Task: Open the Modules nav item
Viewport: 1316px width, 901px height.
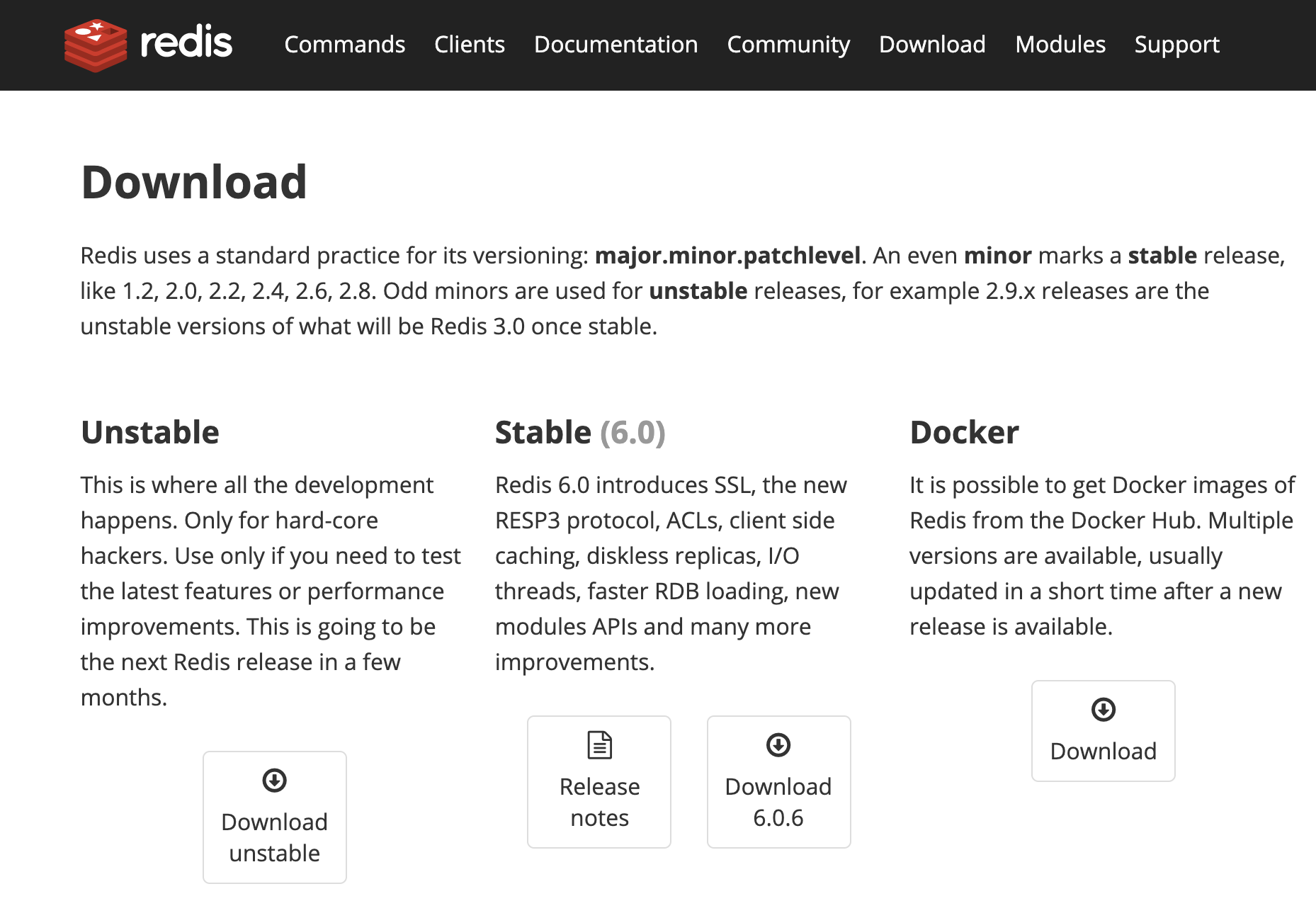Action: tap(1060, 45)
